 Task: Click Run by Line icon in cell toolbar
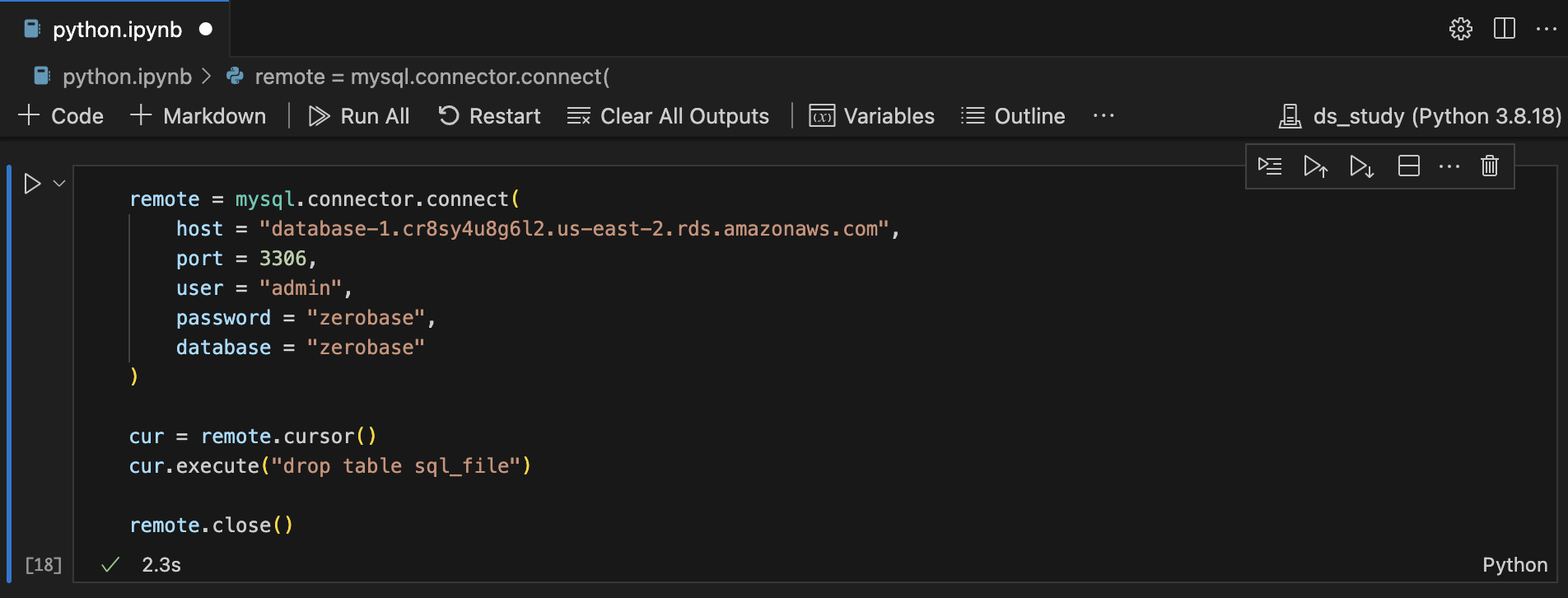[1270, 166]
